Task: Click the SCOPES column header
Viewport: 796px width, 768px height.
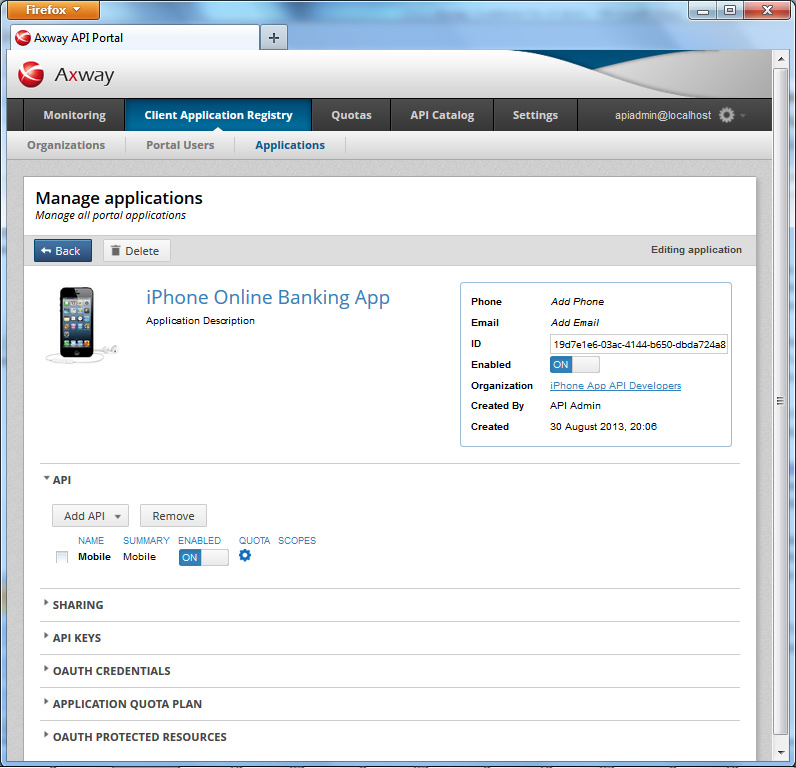Action: point(297,541)
